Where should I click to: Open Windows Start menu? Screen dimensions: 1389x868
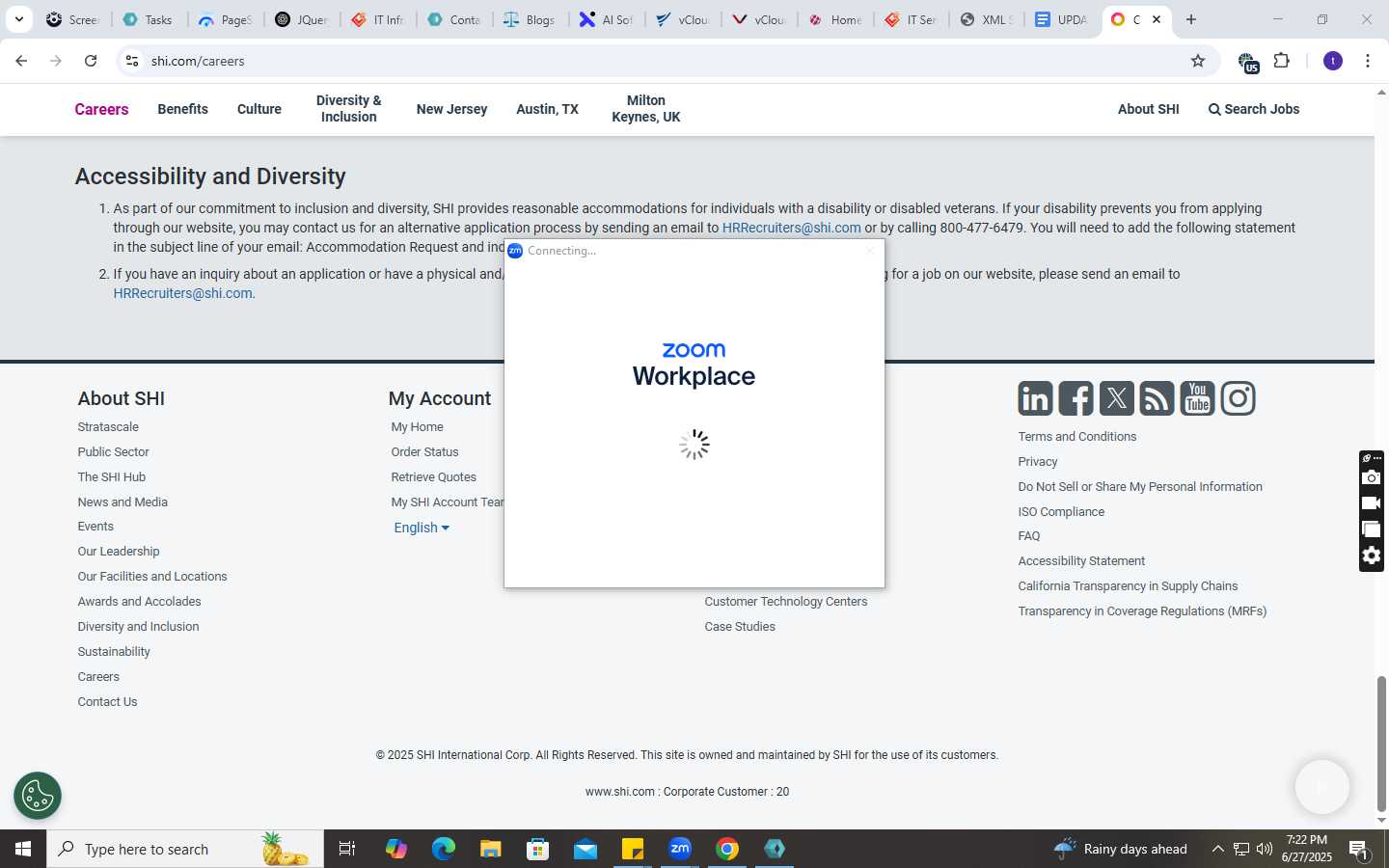coord(23,849)
